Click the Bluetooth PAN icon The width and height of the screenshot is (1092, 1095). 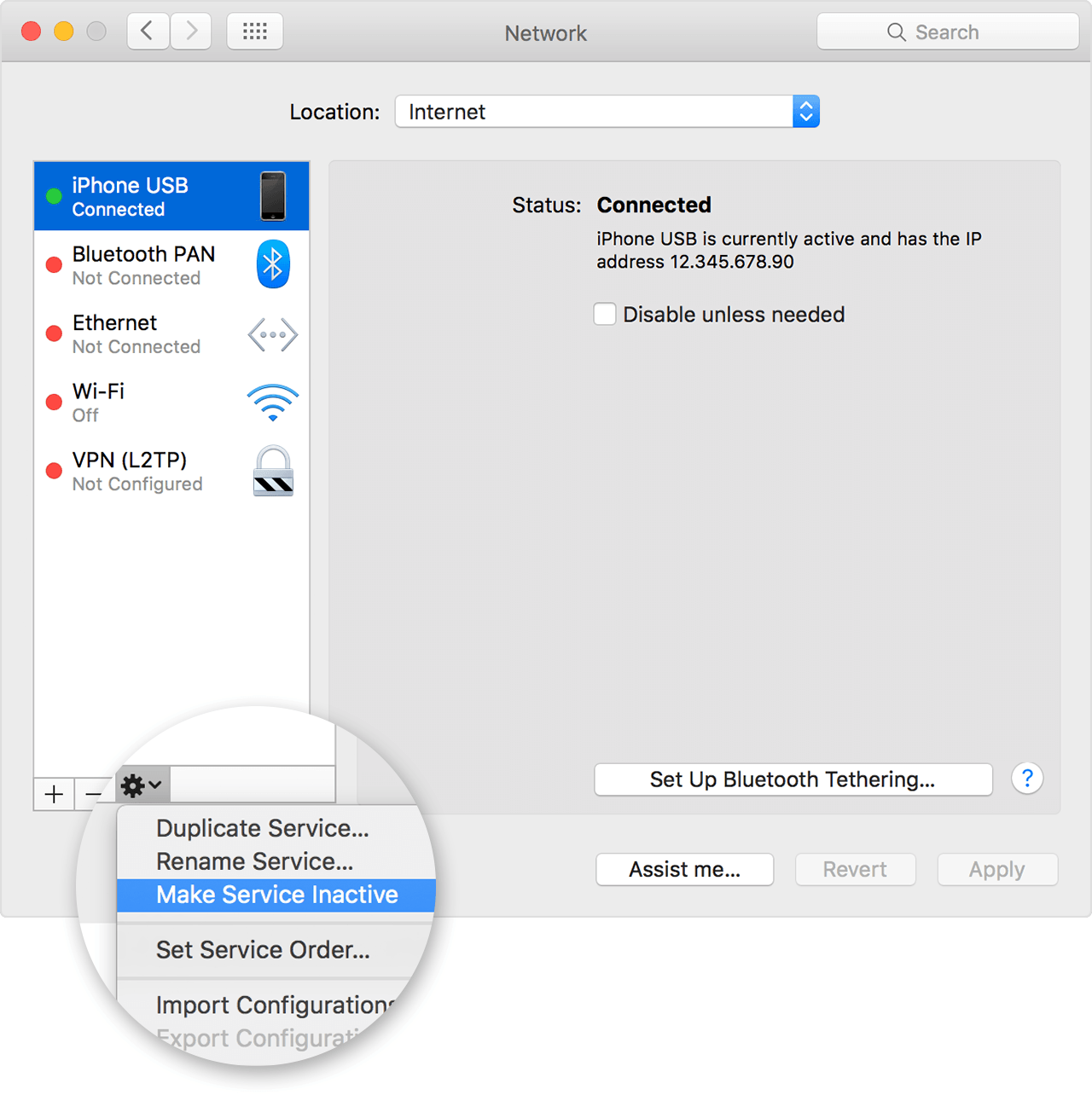(x=273, y=264)
